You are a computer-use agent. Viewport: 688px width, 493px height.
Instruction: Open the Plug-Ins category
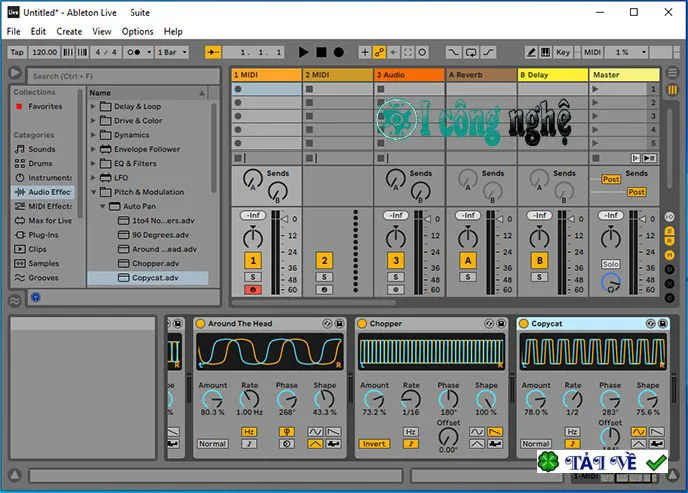[x=43, y=235]
